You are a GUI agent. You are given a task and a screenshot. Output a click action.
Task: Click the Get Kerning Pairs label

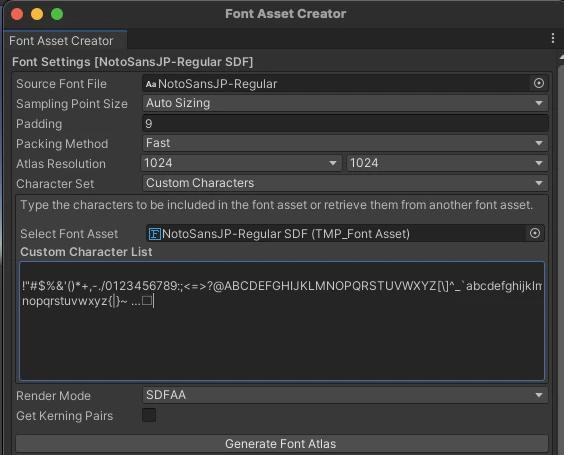(65, 416)
